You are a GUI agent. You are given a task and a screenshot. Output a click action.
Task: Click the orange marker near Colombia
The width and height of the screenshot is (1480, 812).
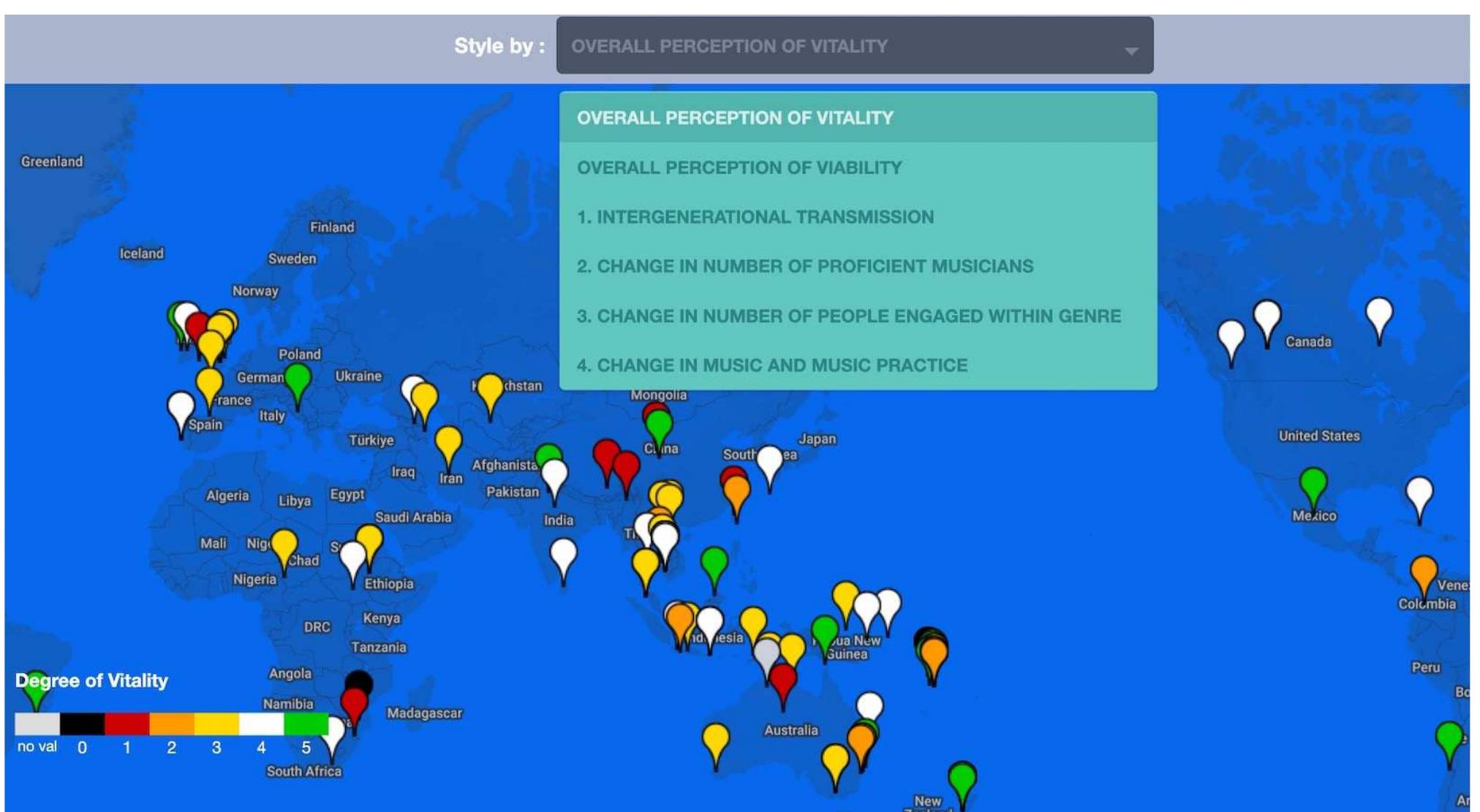coord(1423,567)
